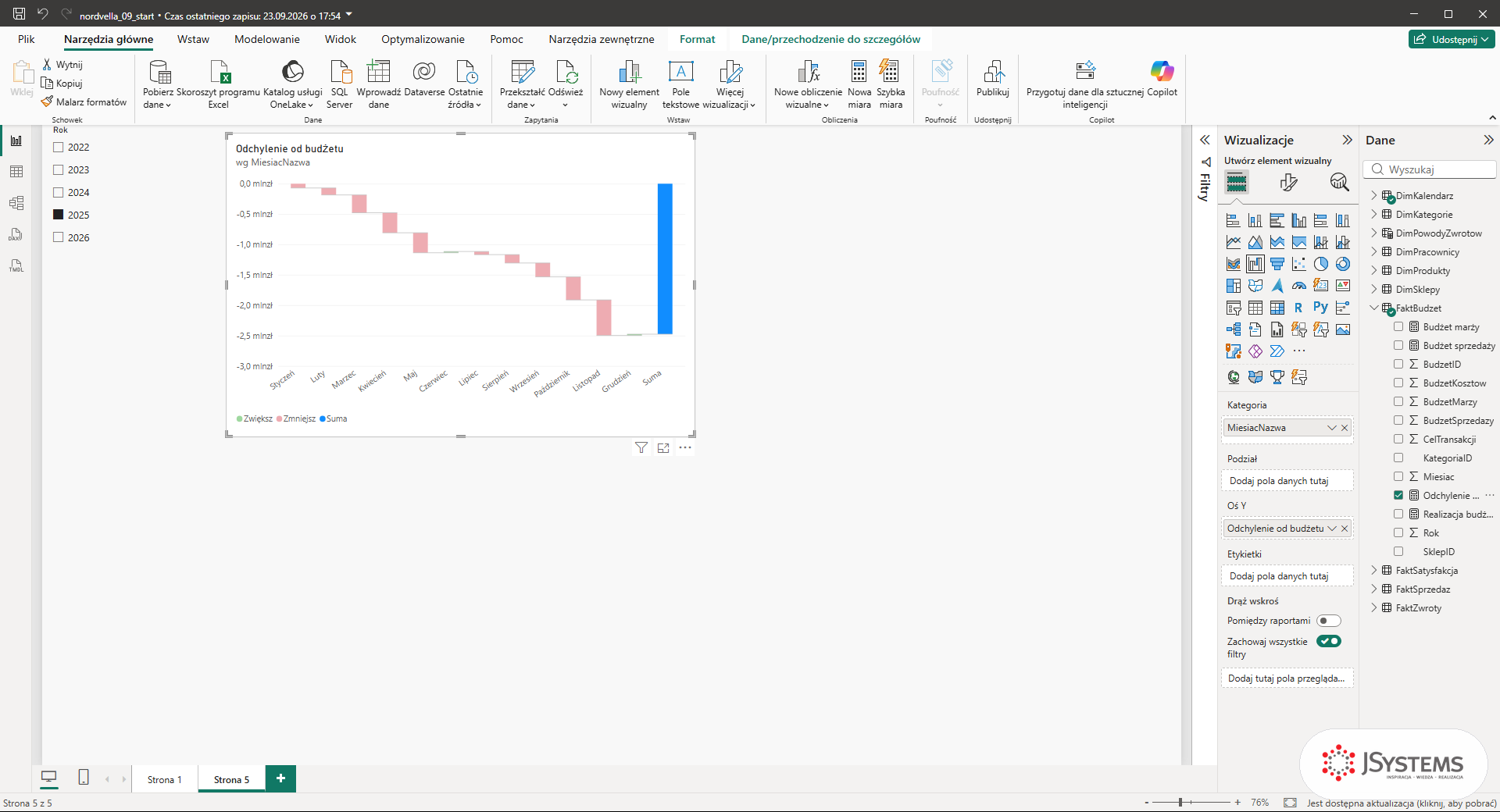Click the Publikuj icon

pos(993,72)
